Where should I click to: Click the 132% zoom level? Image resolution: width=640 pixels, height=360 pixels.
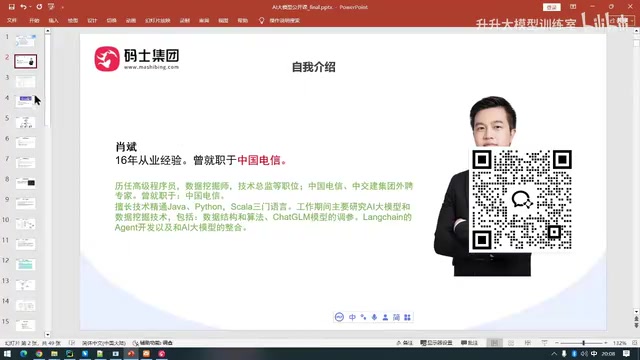coord(620,343)
